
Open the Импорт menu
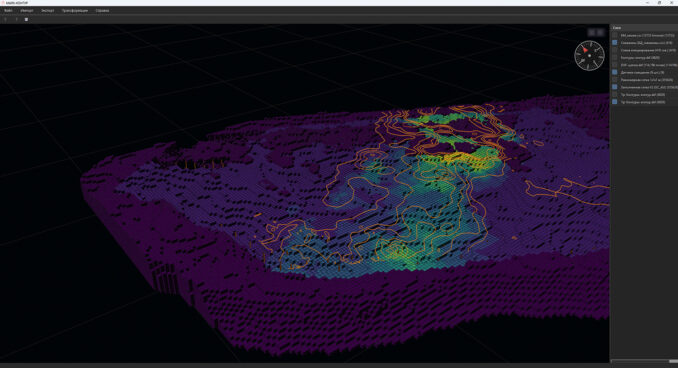point(27,10)
